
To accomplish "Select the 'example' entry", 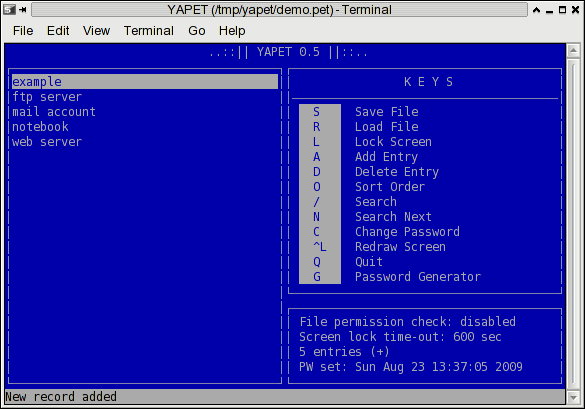I will point(145,82).
